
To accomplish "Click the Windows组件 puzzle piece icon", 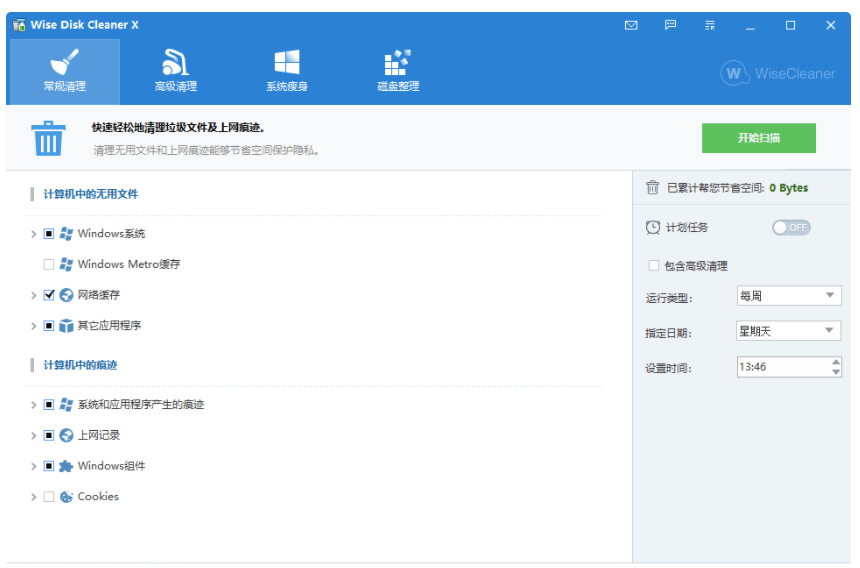I will tap(66, 466).
